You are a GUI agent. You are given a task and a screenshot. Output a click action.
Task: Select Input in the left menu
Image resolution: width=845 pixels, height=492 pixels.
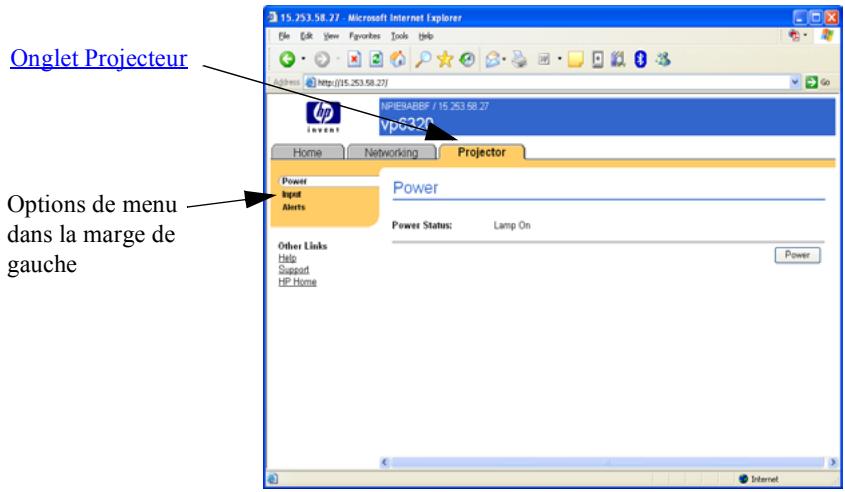292,194
